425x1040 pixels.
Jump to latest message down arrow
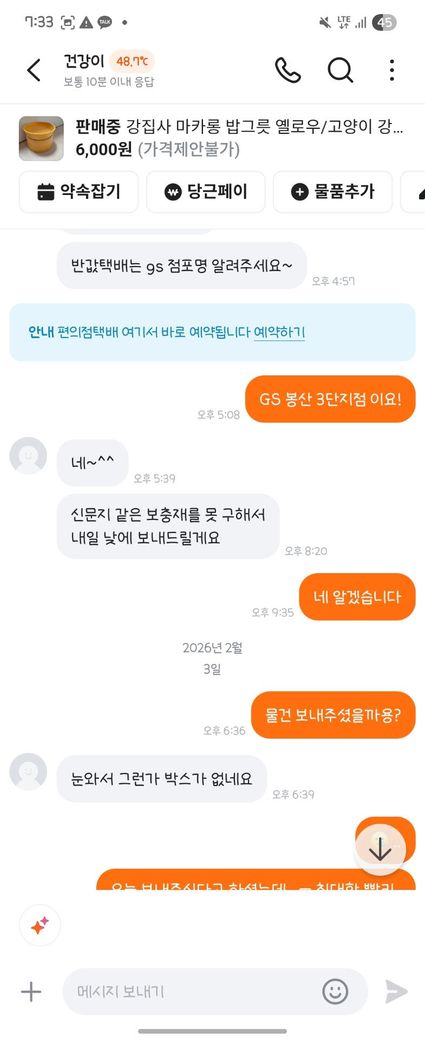point(380,851)
